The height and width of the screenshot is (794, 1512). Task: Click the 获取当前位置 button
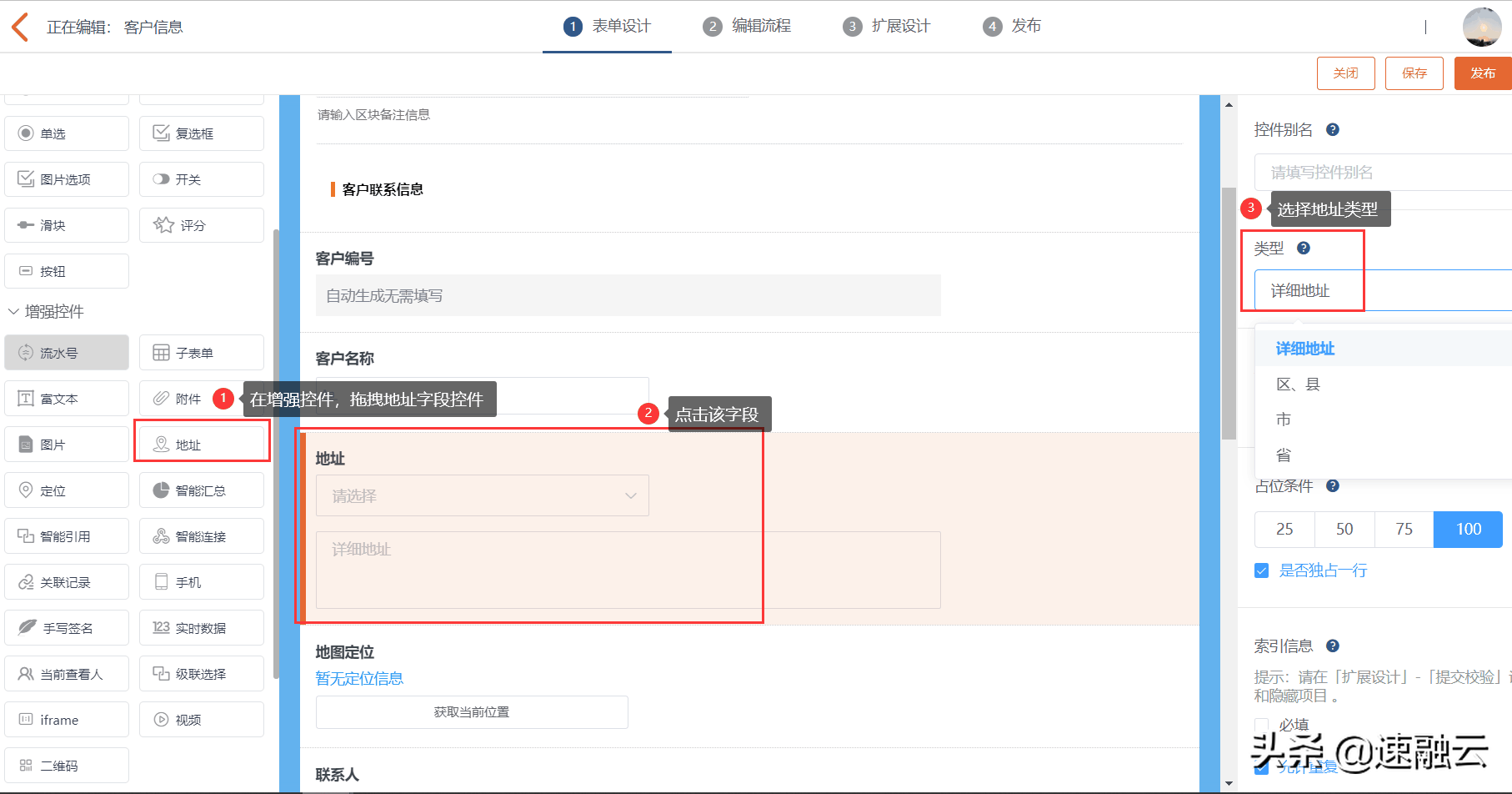472,712
